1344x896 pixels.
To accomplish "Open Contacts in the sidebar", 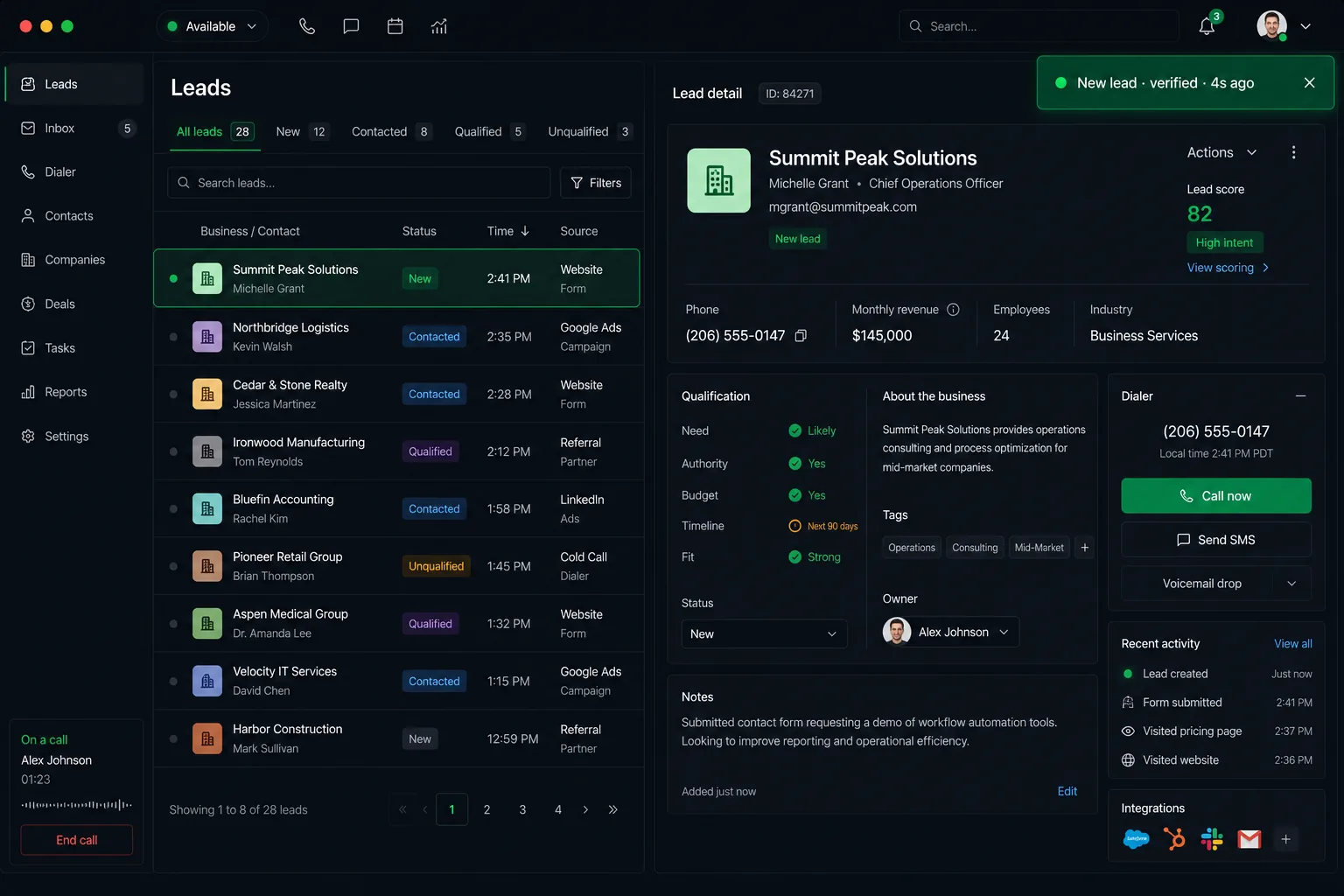I will [74, 216].
